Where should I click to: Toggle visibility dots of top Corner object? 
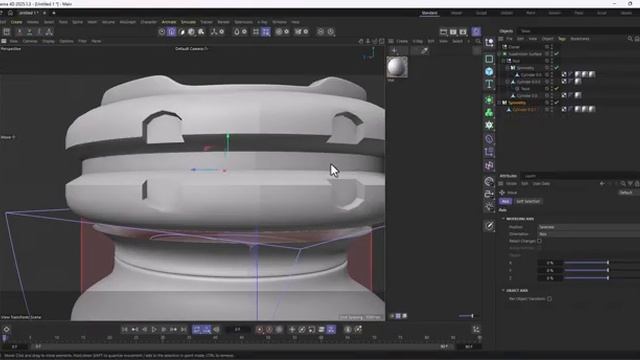click(551, 47)
